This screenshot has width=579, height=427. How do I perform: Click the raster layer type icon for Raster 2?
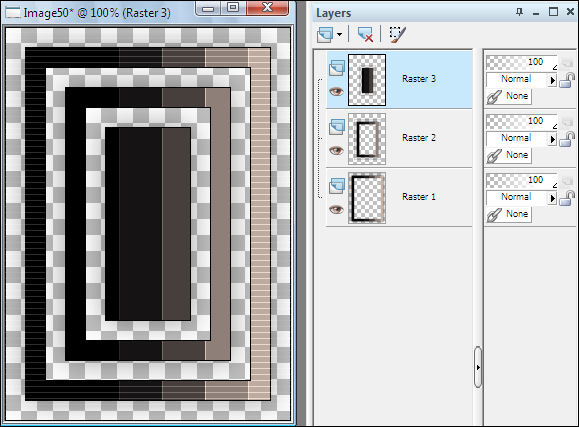[337, 126]
